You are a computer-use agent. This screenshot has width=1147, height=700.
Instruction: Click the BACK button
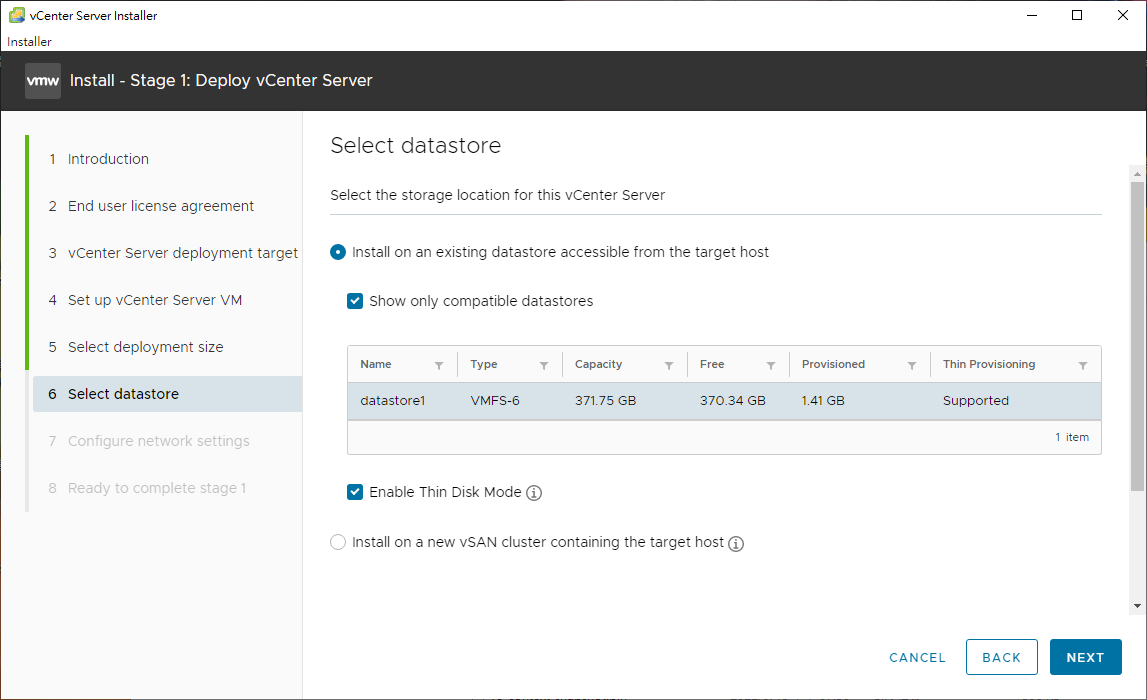pyautogui.click(x=1001, y=657)
